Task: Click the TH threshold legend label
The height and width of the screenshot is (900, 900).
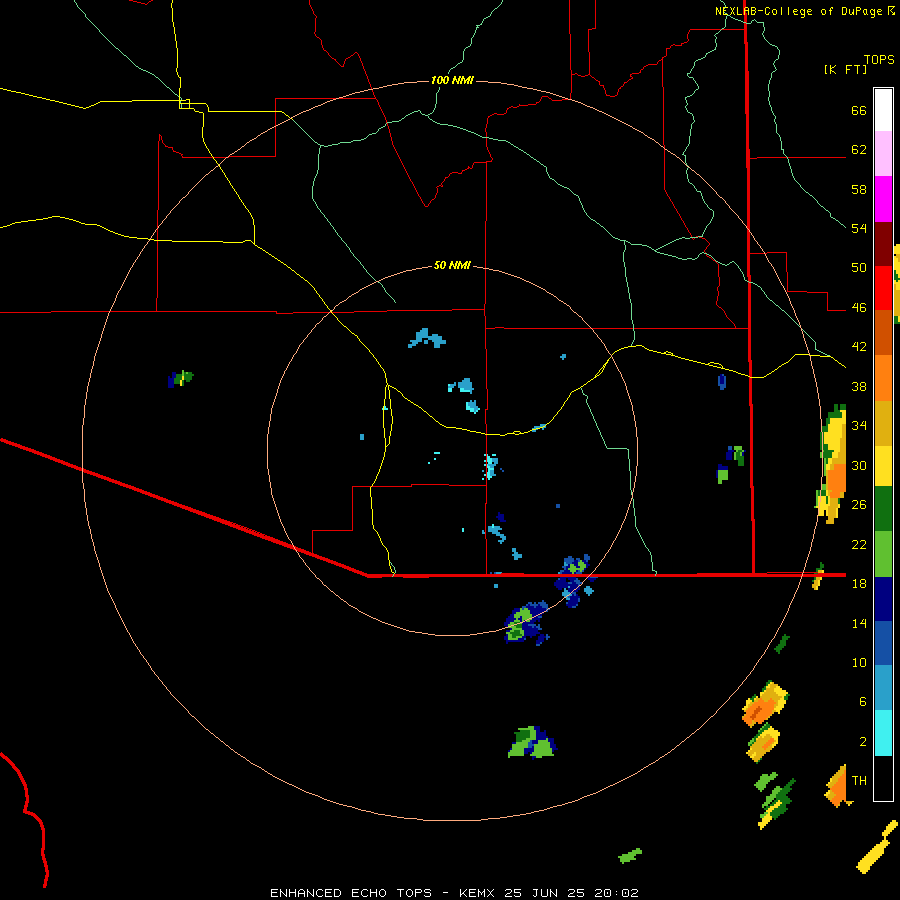Action: coord(859,780)
